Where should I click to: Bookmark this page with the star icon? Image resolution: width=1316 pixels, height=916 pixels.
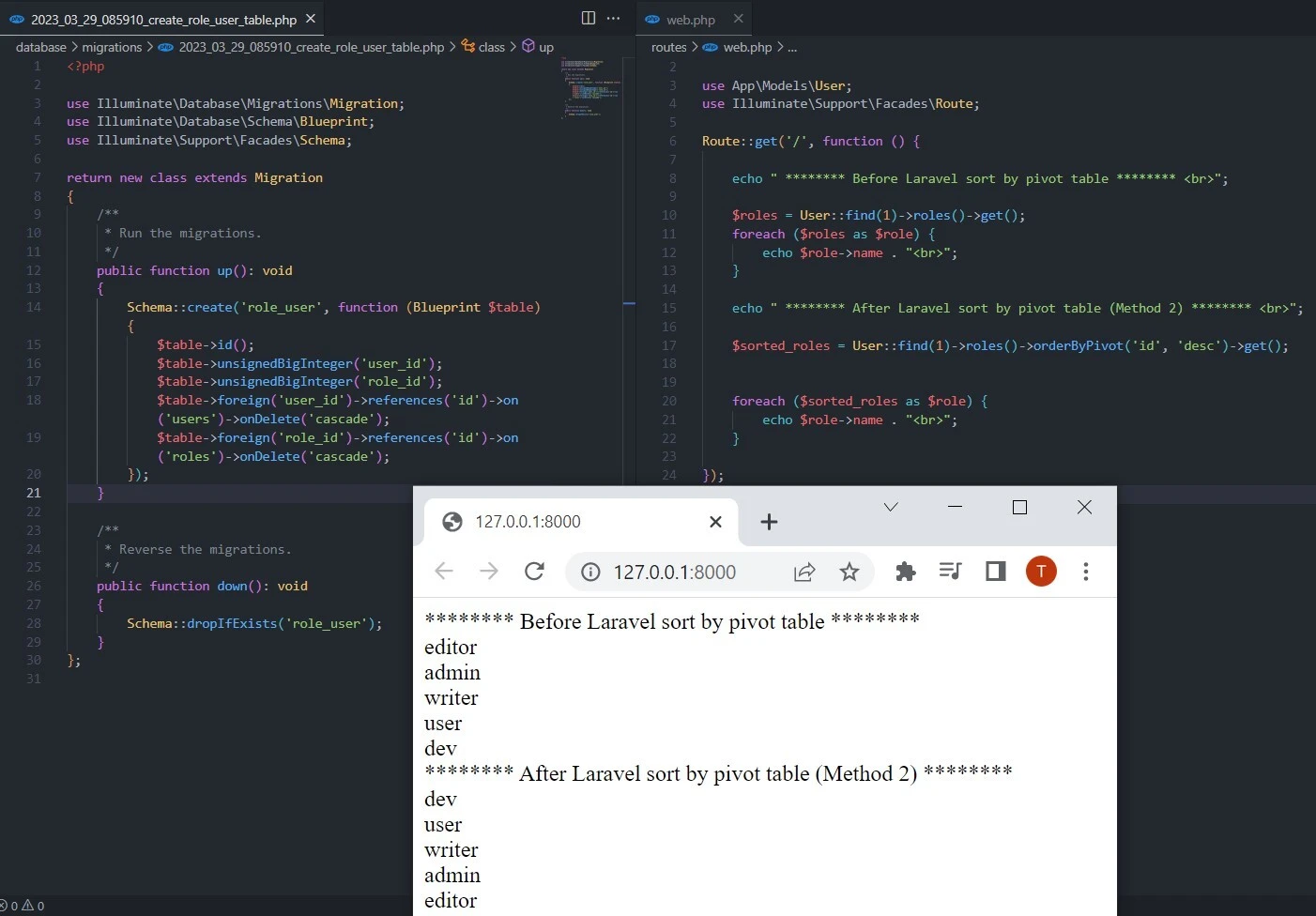point(849,572)
